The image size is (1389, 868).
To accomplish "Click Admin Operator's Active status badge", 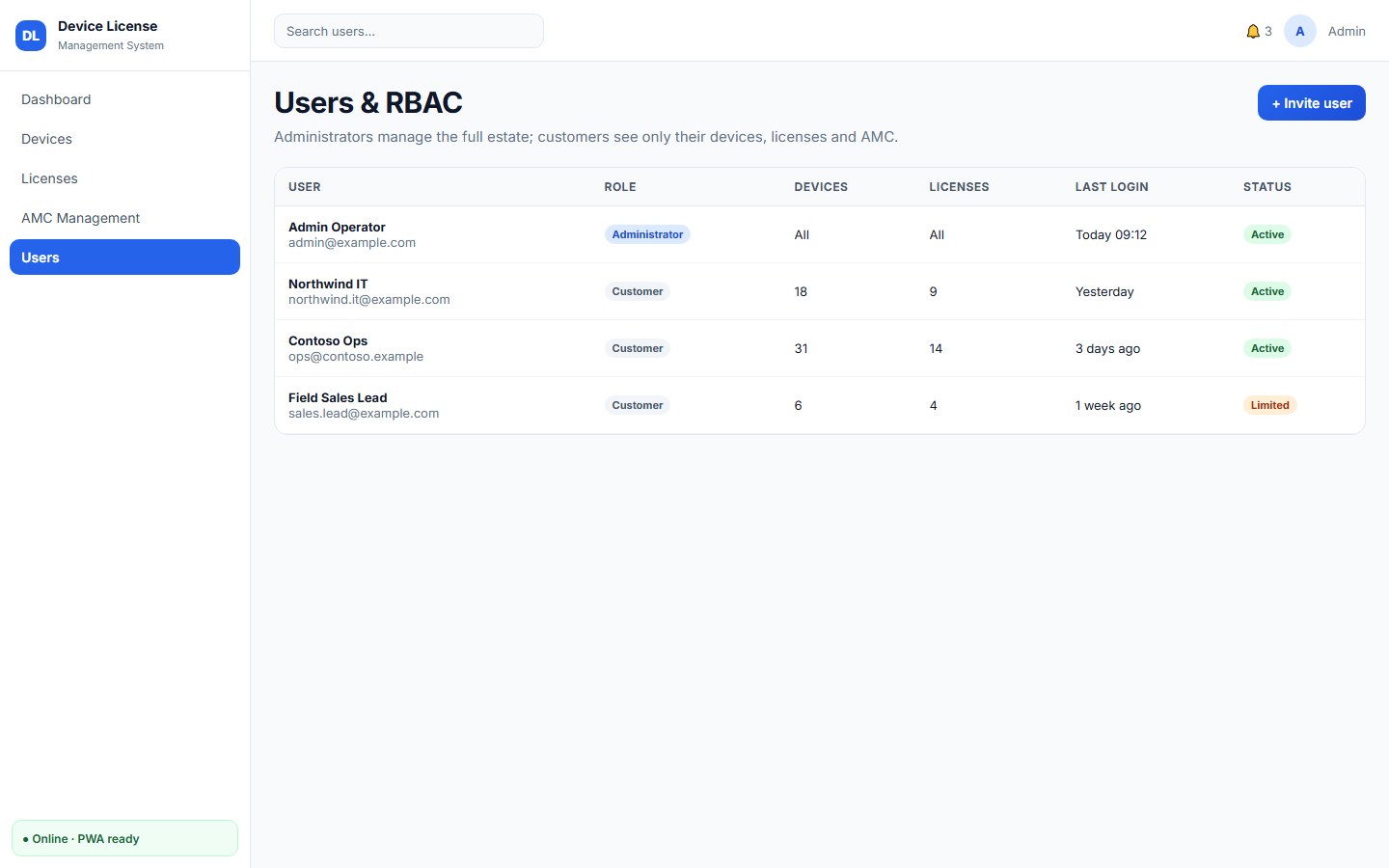I will coord(1267,234).
